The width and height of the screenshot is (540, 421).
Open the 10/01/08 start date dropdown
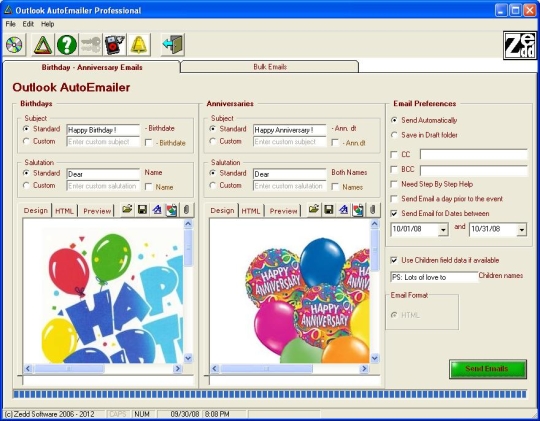click(x=443, y=229)
